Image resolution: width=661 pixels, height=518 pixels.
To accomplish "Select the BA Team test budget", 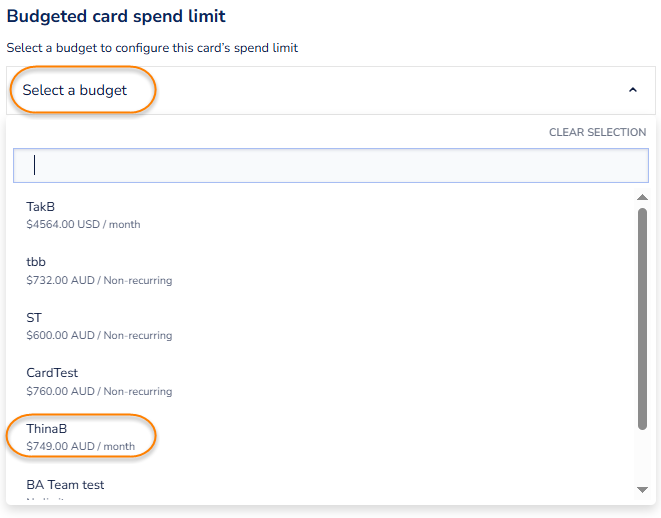I will [x=65, y=485].
